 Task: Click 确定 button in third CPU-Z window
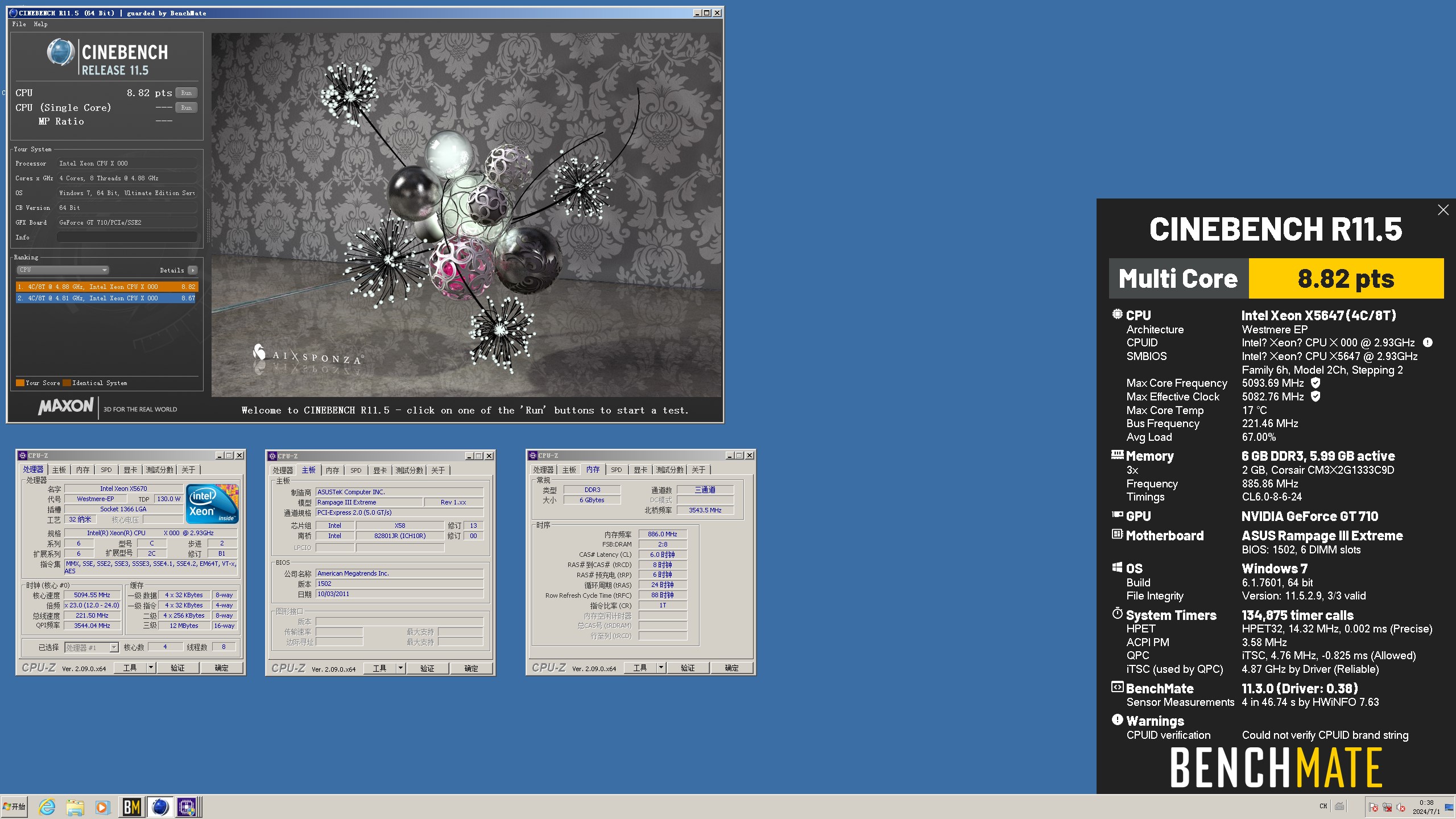tap(731, 668)
